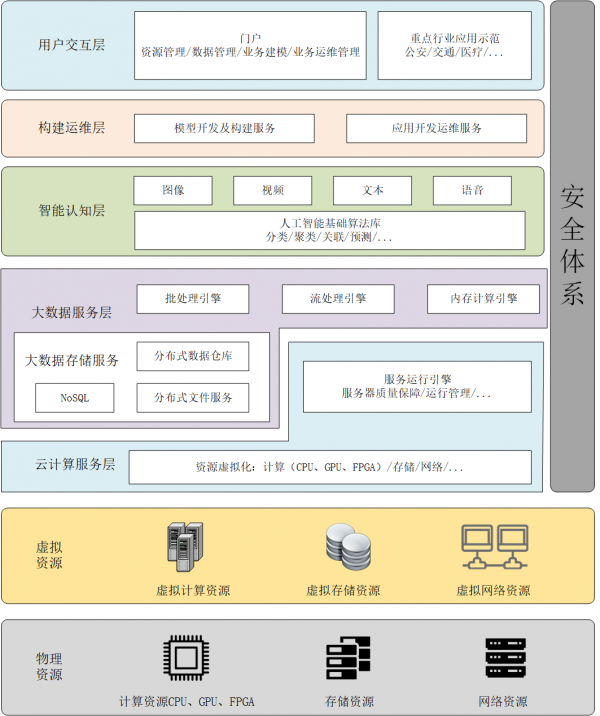Click the 模型开发及构建服务 box
The height and width of the screenshot is (716, 600).
[x=224, y=128]
